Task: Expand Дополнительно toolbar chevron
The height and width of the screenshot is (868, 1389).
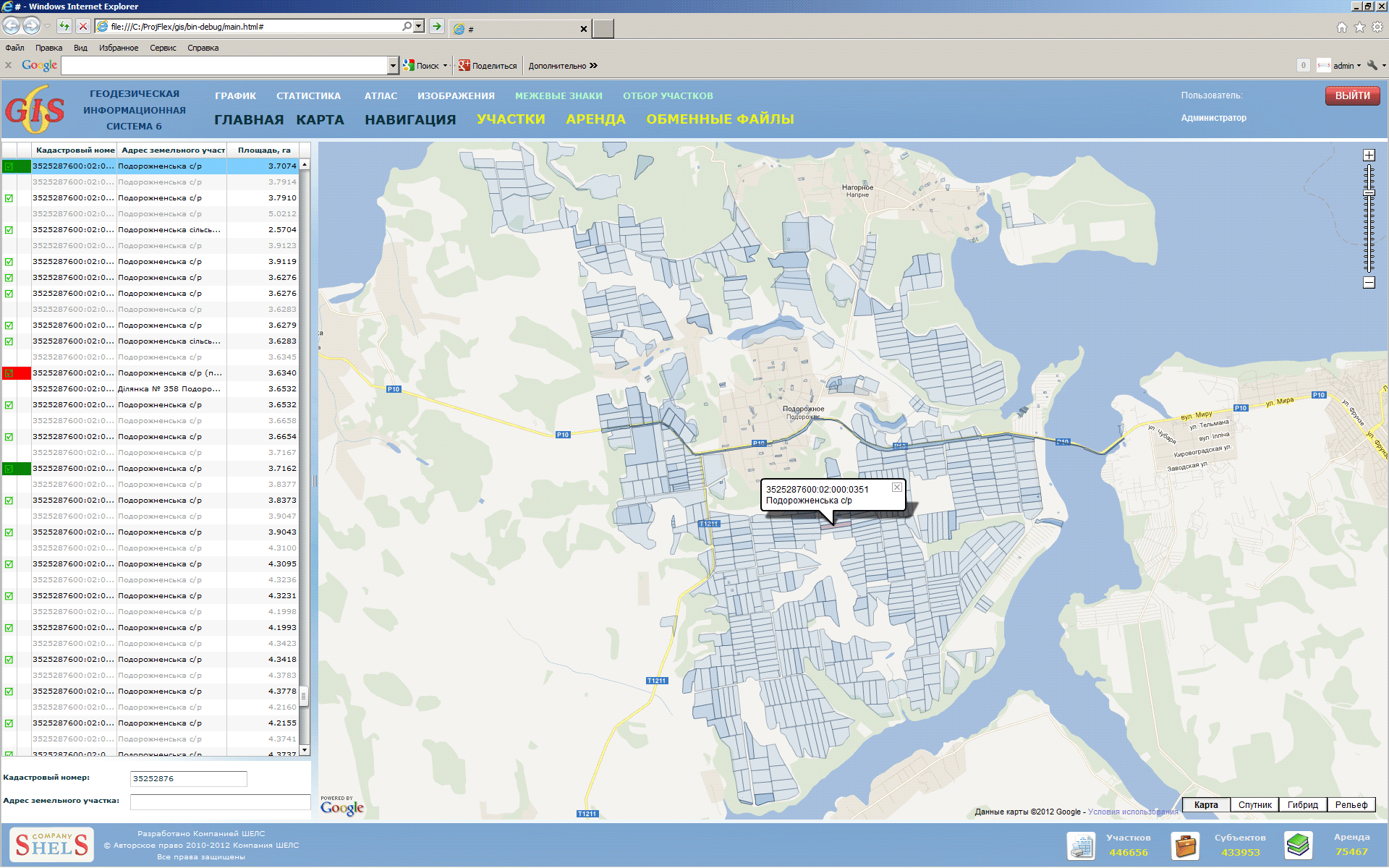Action: 594,66
